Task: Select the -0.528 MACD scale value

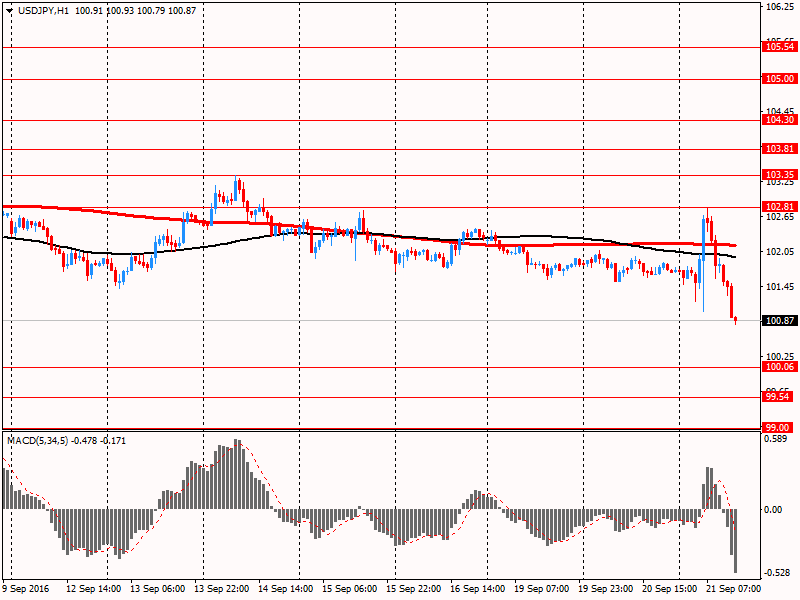Action: 776,573
